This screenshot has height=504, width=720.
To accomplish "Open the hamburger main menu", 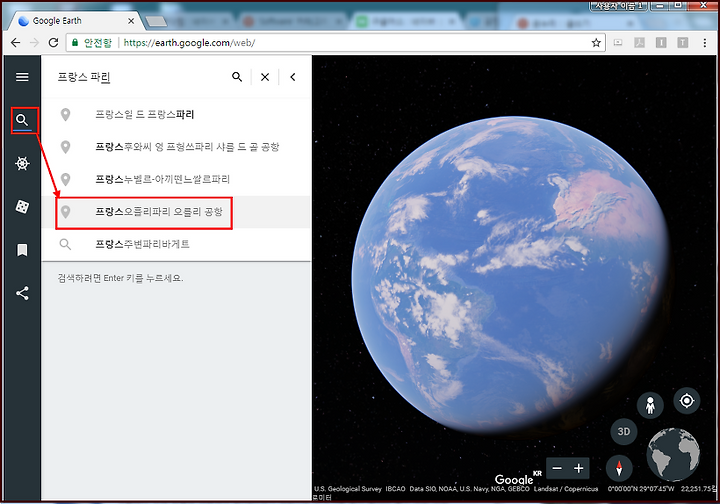I will tap(22, 77).
